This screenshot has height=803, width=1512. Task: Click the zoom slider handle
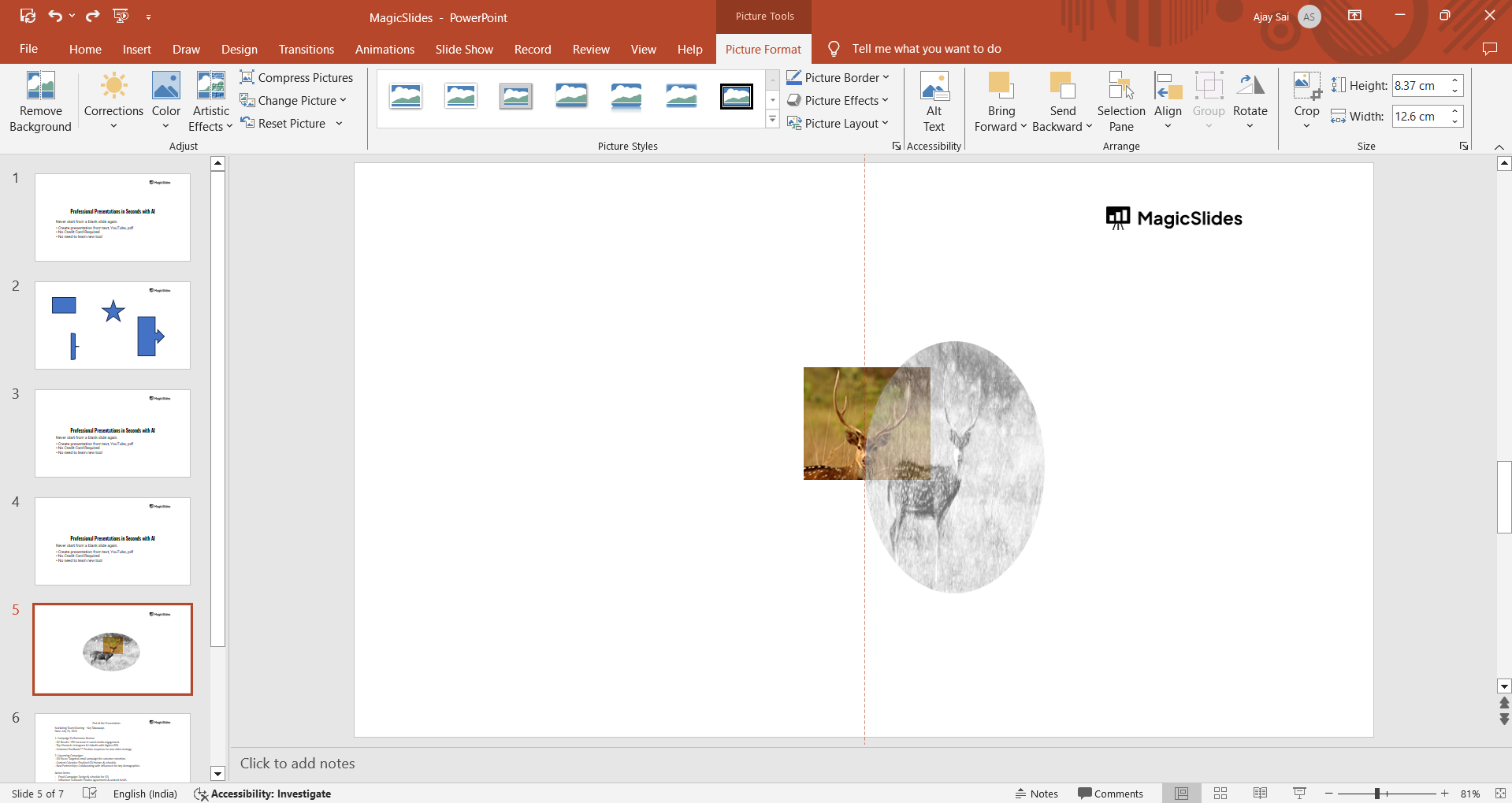(1377, 794)
